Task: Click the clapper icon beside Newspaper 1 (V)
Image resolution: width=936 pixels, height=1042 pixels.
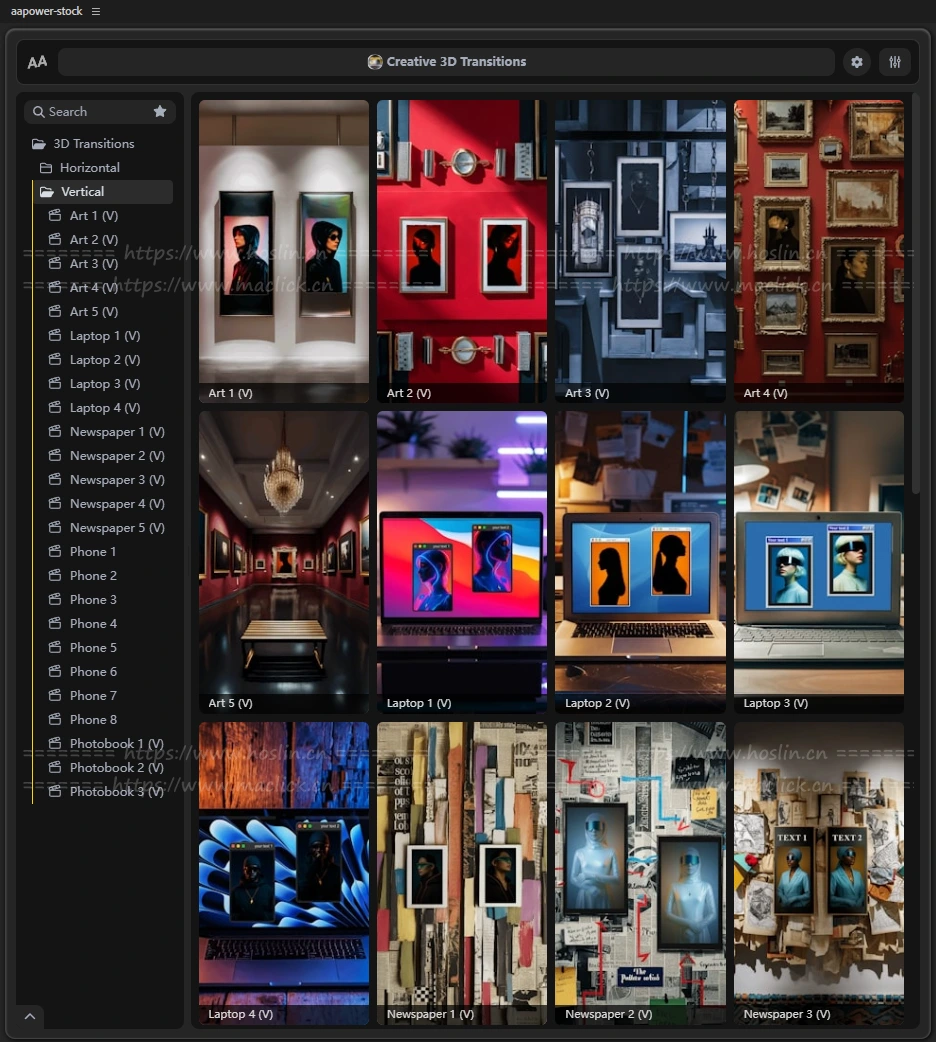Action: pyautogui.click(x=55, y=431)
